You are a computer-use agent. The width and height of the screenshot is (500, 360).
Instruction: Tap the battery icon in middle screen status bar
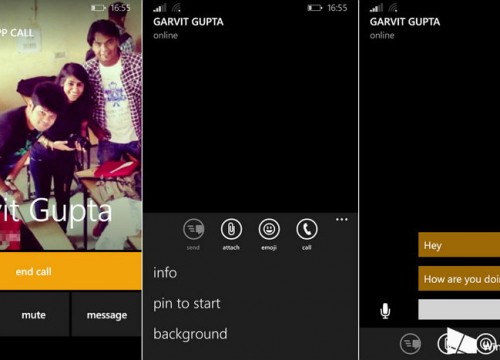pyautogui.click(x=314, y=8)
